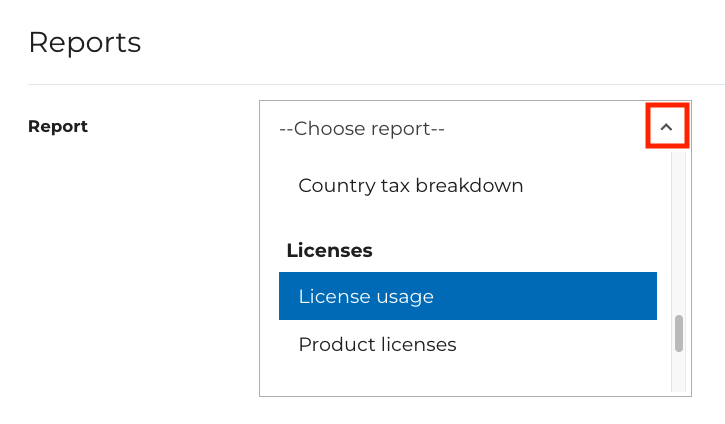
Task: Choose the License usage report option
Action: (467, 296)
